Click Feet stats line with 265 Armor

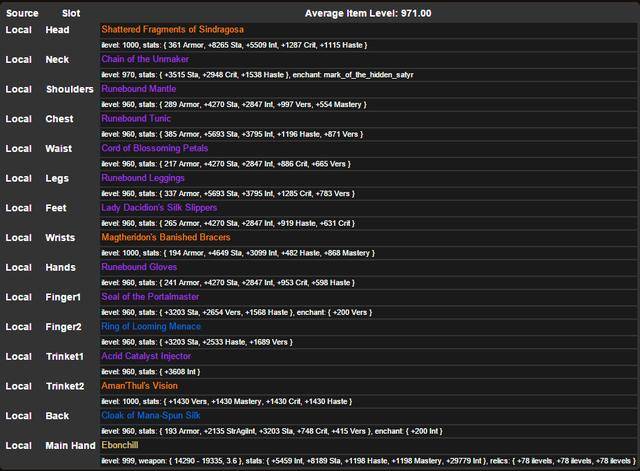tap(228, 224)
